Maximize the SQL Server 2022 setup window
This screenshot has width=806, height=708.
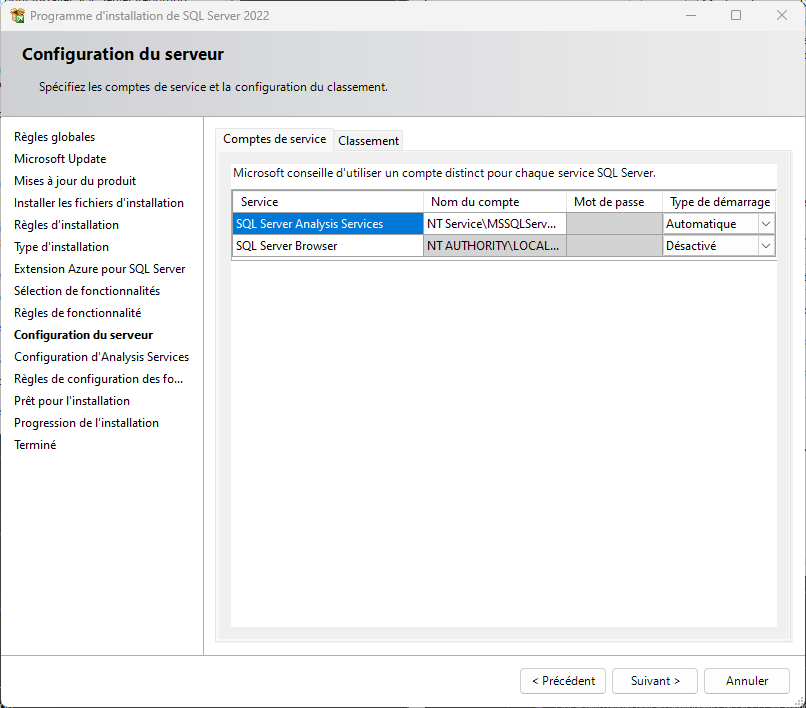[x=736, y=15]
